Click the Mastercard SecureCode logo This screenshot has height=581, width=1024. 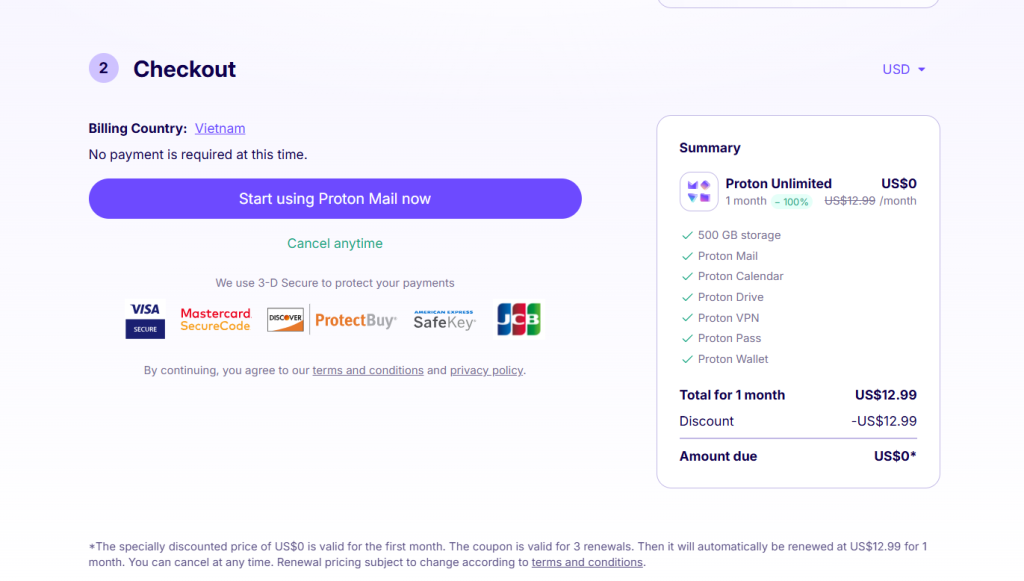(x=215, y=320)
